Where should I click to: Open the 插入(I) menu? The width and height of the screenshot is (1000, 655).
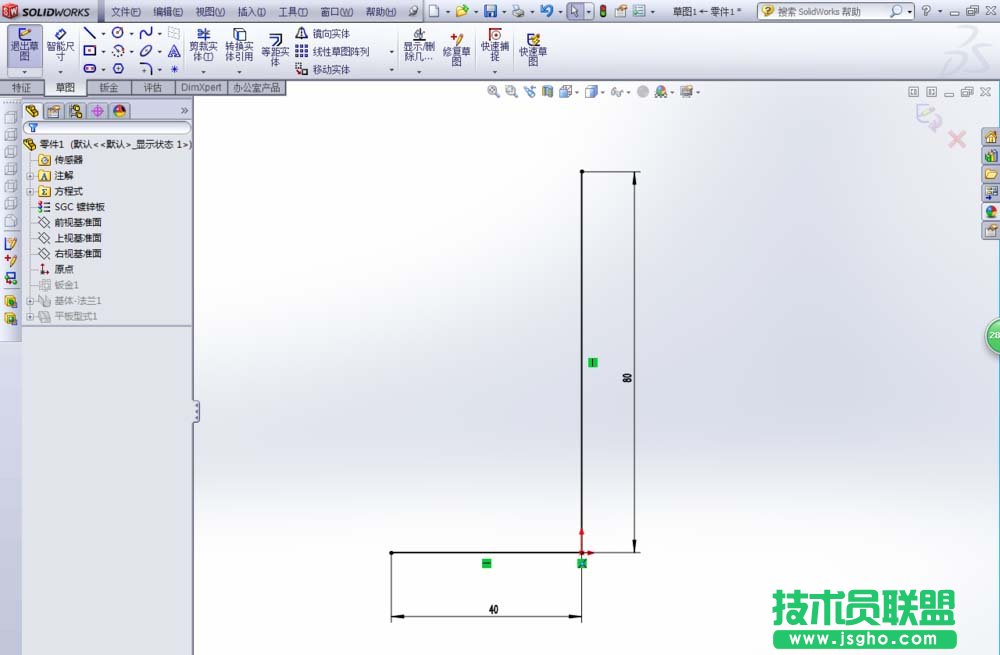pos(251,11)
